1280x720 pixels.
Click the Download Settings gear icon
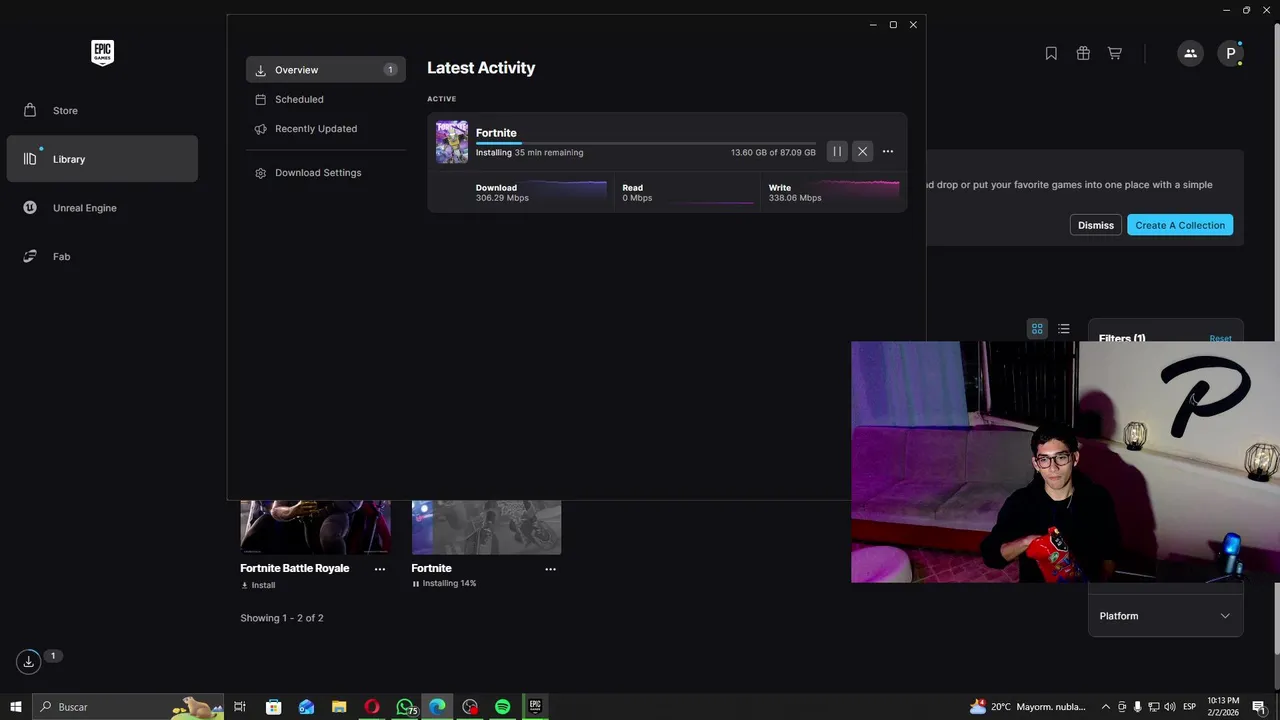pos(261,173)
